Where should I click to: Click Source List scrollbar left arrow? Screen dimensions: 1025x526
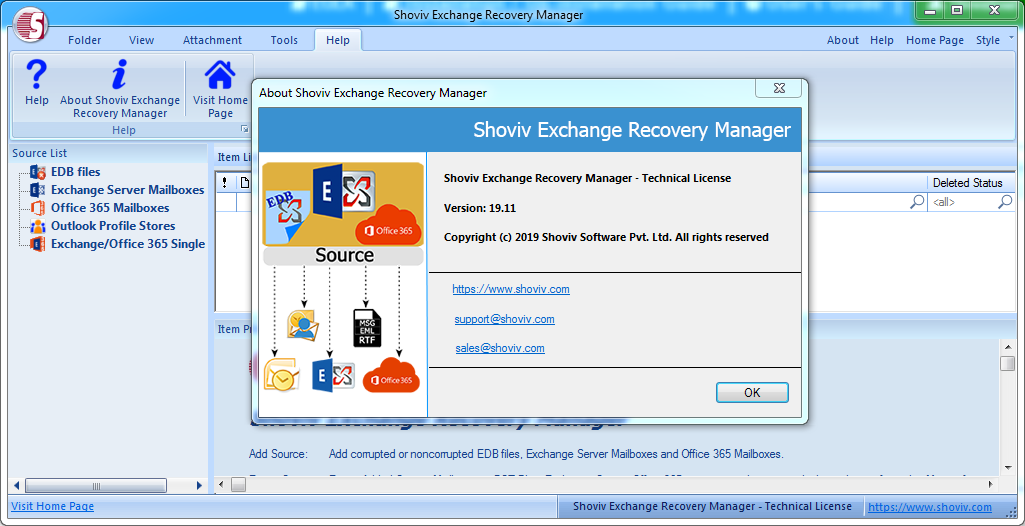point(17,485)
